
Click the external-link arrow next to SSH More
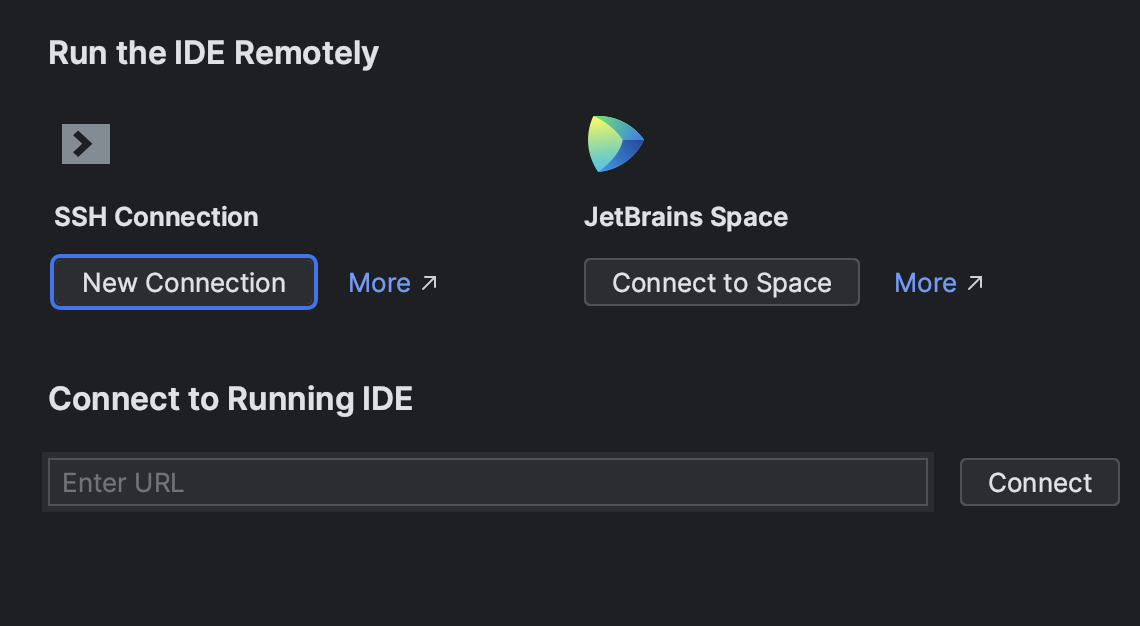pos(430,283)
